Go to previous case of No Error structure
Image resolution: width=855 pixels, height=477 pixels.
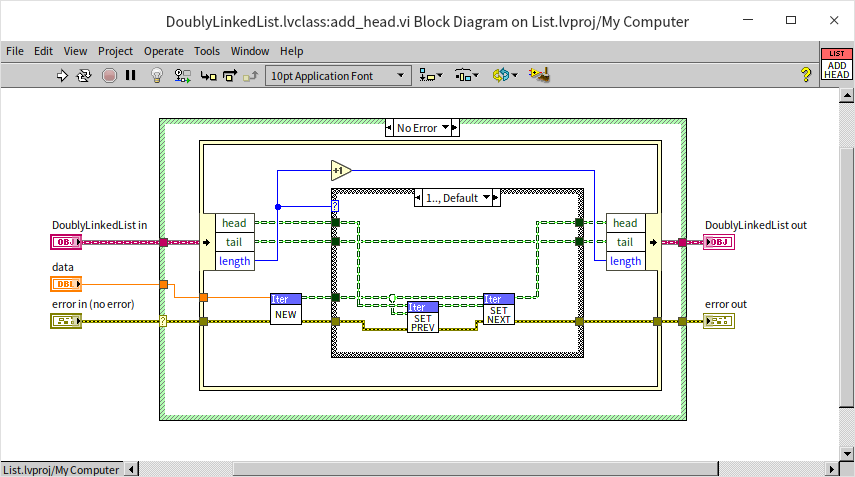(x=389, y=128)
